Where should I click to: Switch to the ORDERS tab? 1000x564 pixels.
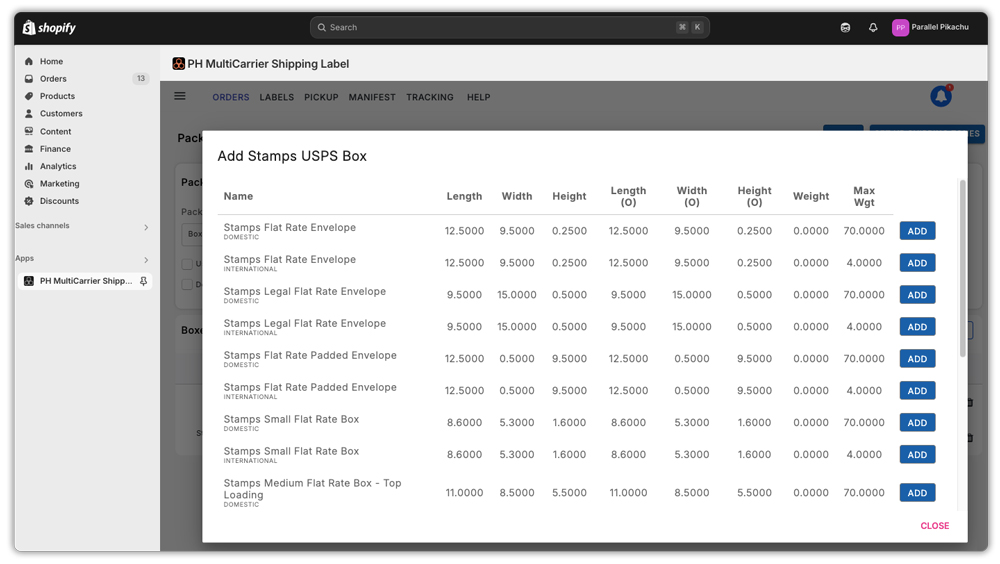[231, 97]
